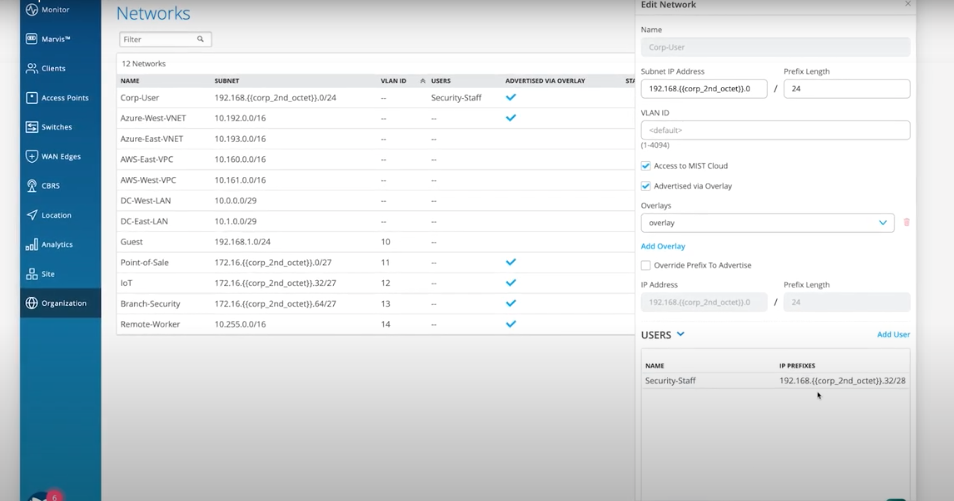Click overlay checkmark in Branch-Security row

pos(510,303)
